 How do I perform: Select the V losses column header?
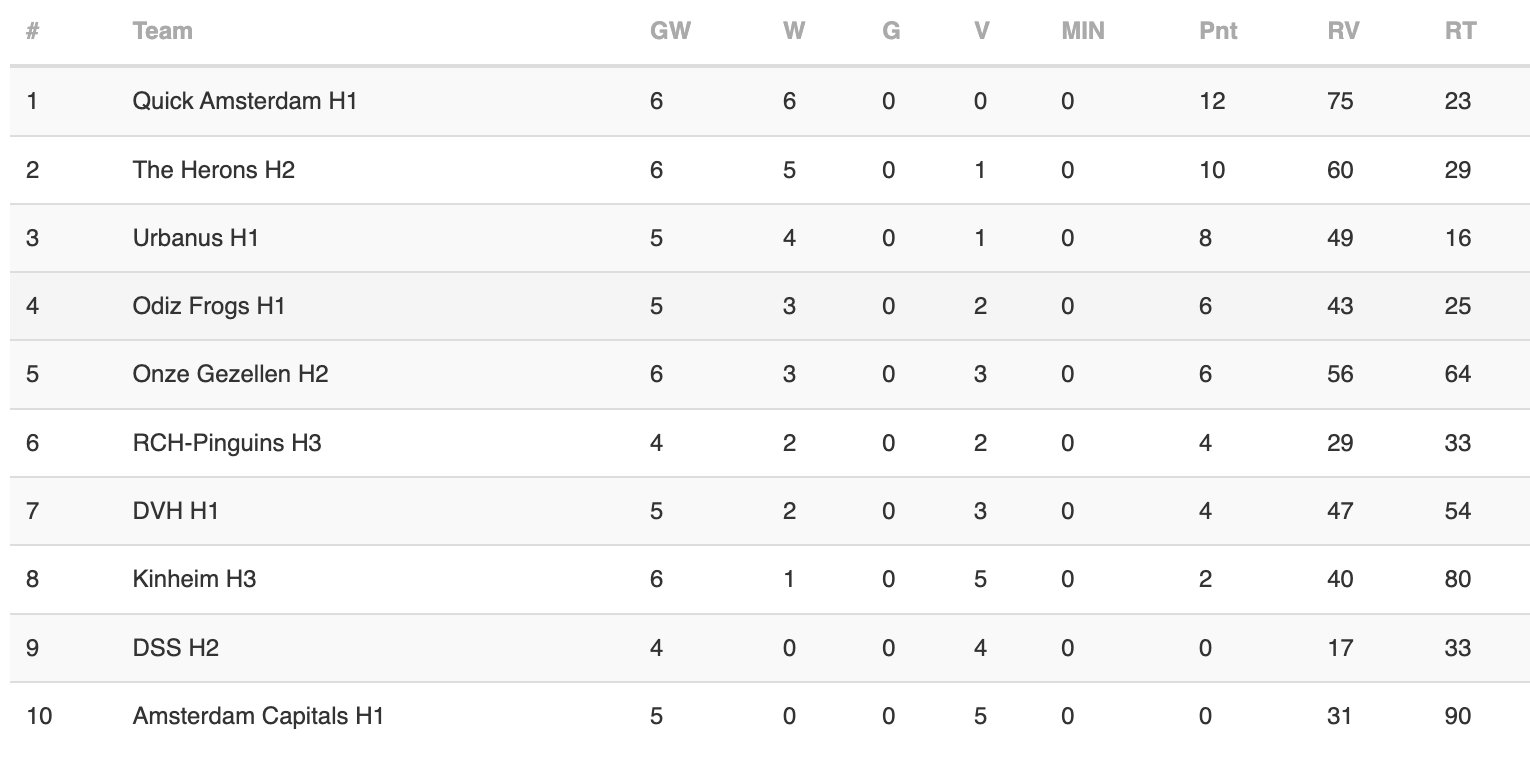click(982, 31)
